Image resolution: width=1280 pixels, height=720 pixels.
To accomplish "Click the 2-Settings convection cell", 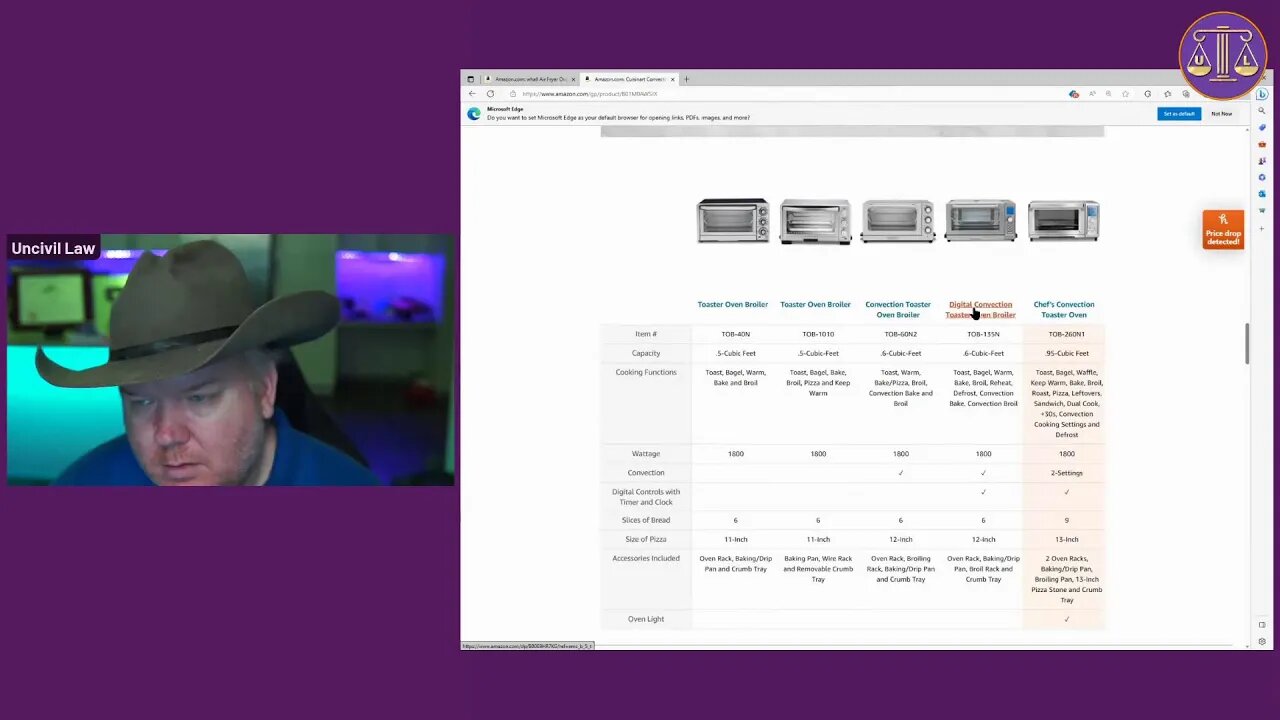I will (1067, 473).
